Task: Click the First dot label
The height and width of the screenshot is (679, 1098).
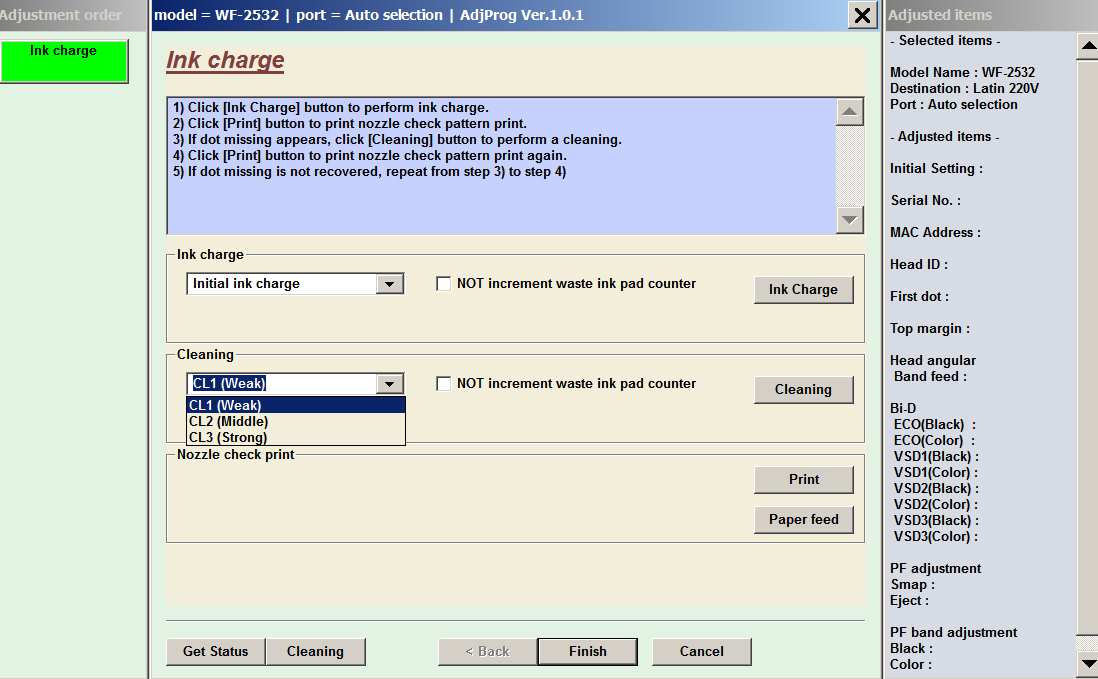Action: point(919,296)
